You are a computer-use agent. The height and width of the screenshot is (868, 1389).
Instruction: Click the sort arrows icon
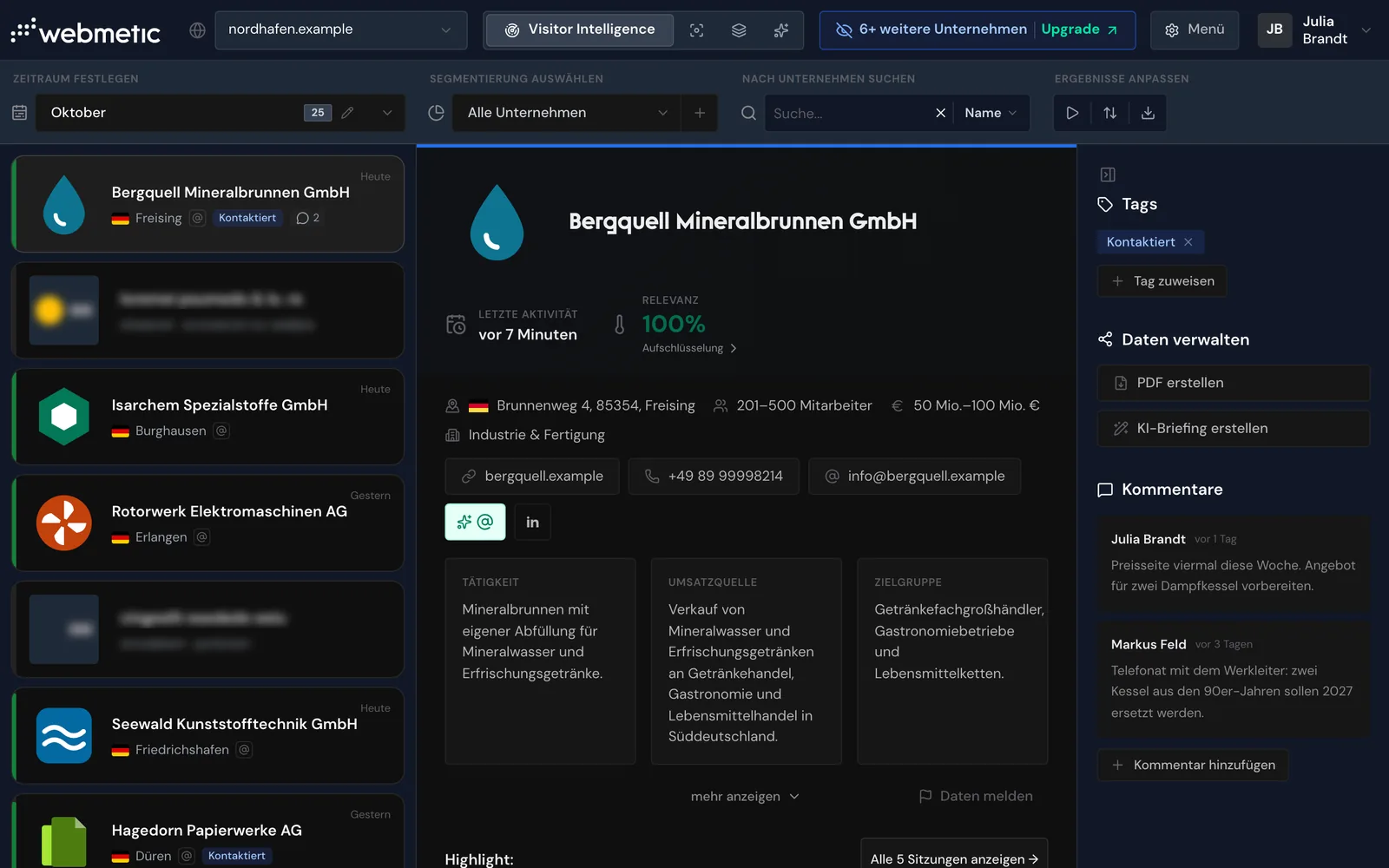click(x=1109, y=113)
